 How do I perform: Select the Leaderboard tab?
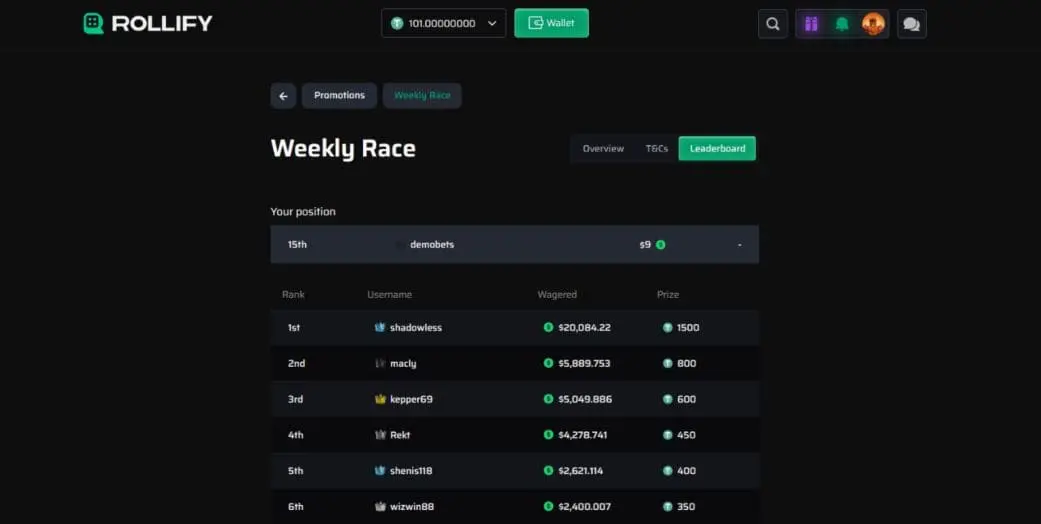(717, 149)
